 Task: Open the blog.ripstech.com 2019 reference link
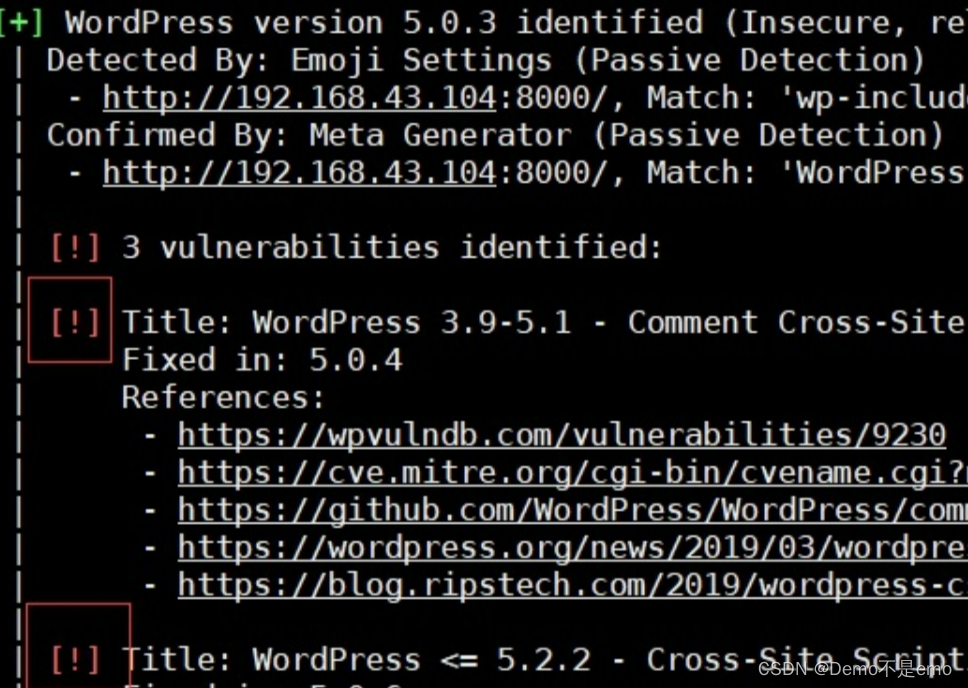click(572, 585)
